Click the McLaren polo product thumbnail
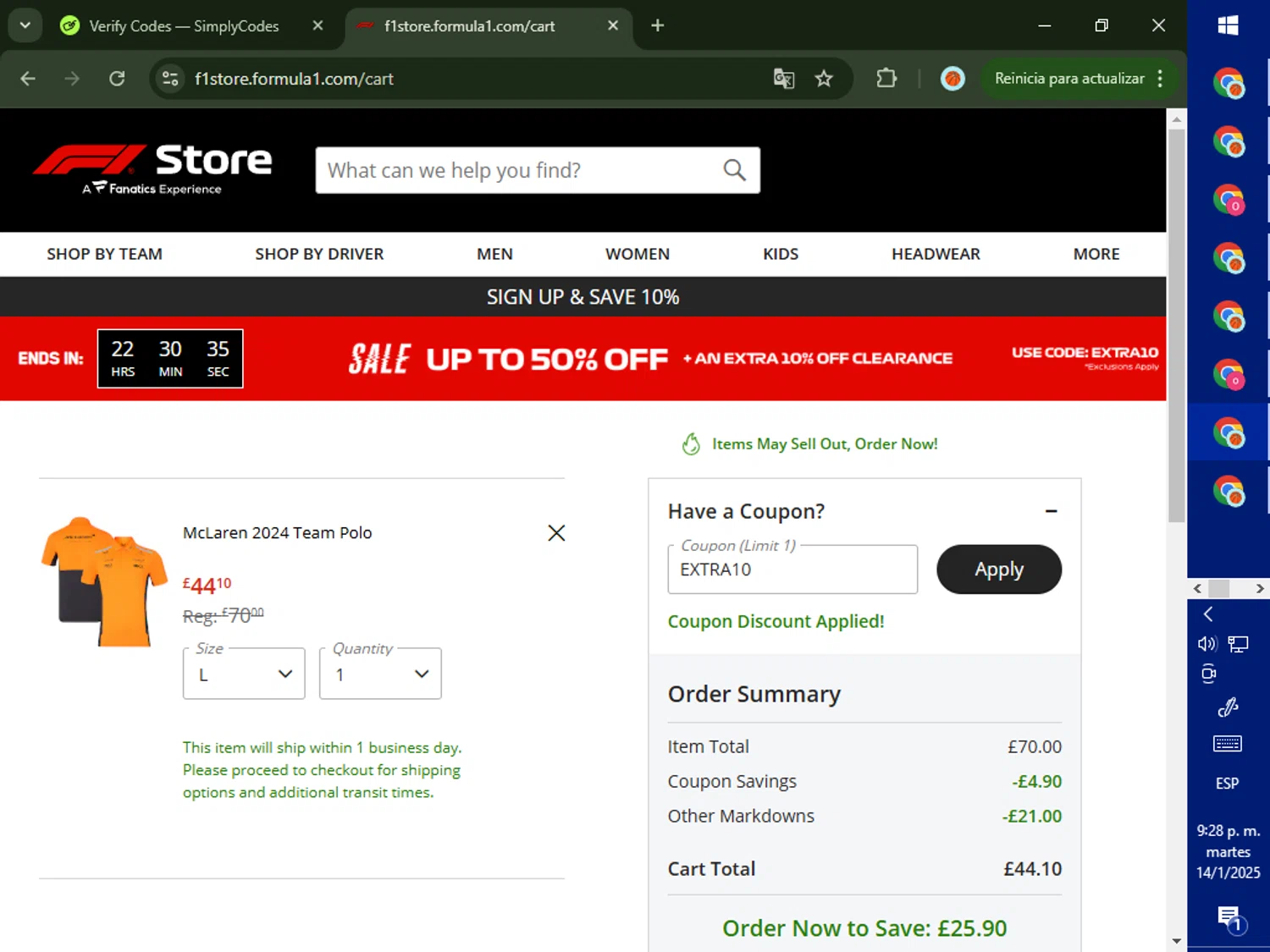The image size is (1270, 952). click(x=104, y=581)
